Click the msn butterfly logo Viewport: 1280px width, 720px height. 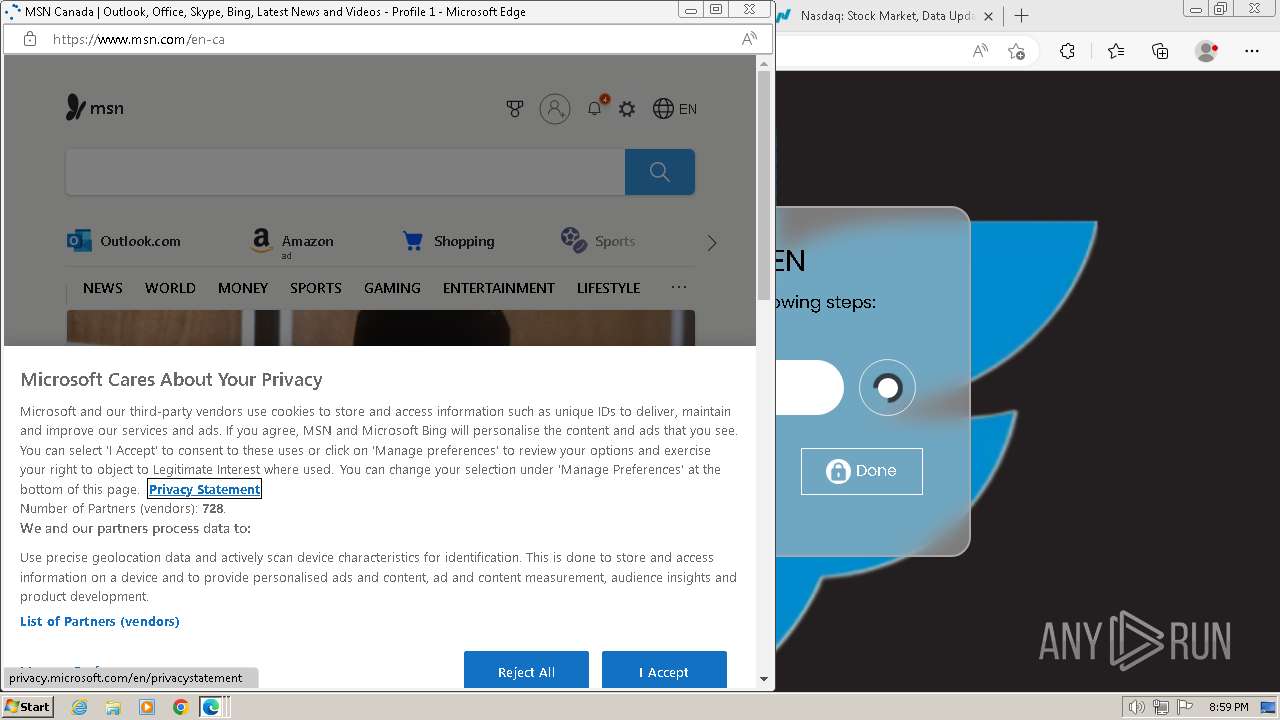pos(94,108)
